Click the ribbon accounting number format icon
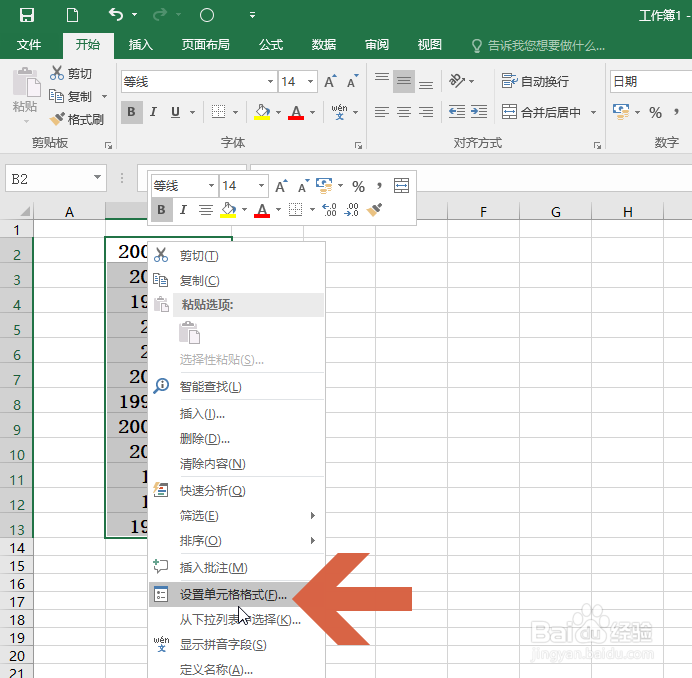Image resolution: width=692 pixels, height=678 pixels. (621, 112)
